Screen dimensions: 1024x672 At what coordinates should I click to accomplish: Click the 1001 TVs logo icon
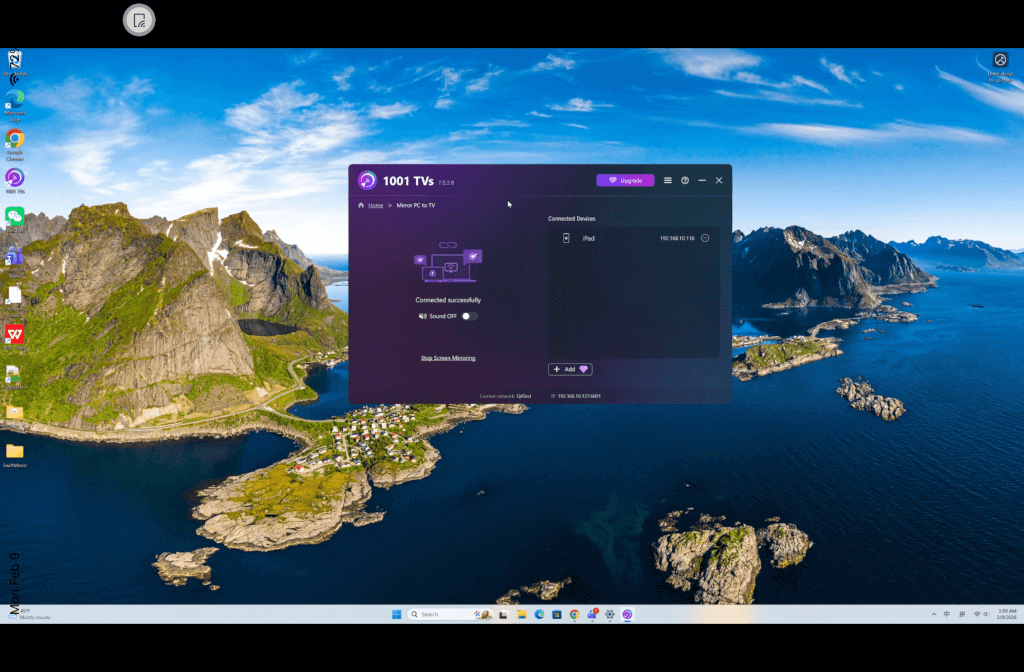coord(367,181)
